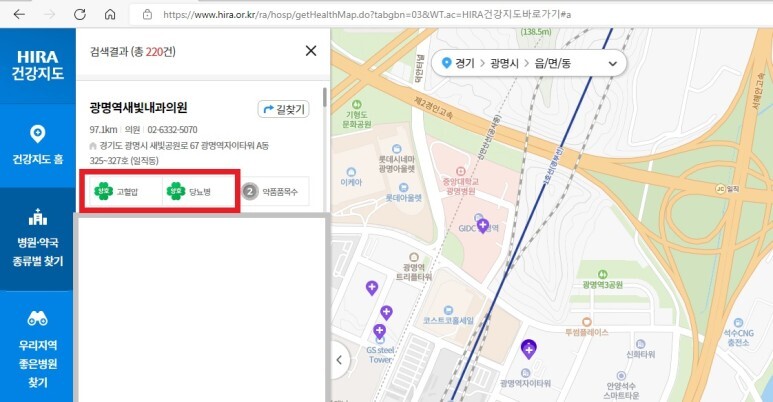Click the clinic phone number 02-6332-5070
The height and width of the screenshot is (402, 773).
[172, 130]
